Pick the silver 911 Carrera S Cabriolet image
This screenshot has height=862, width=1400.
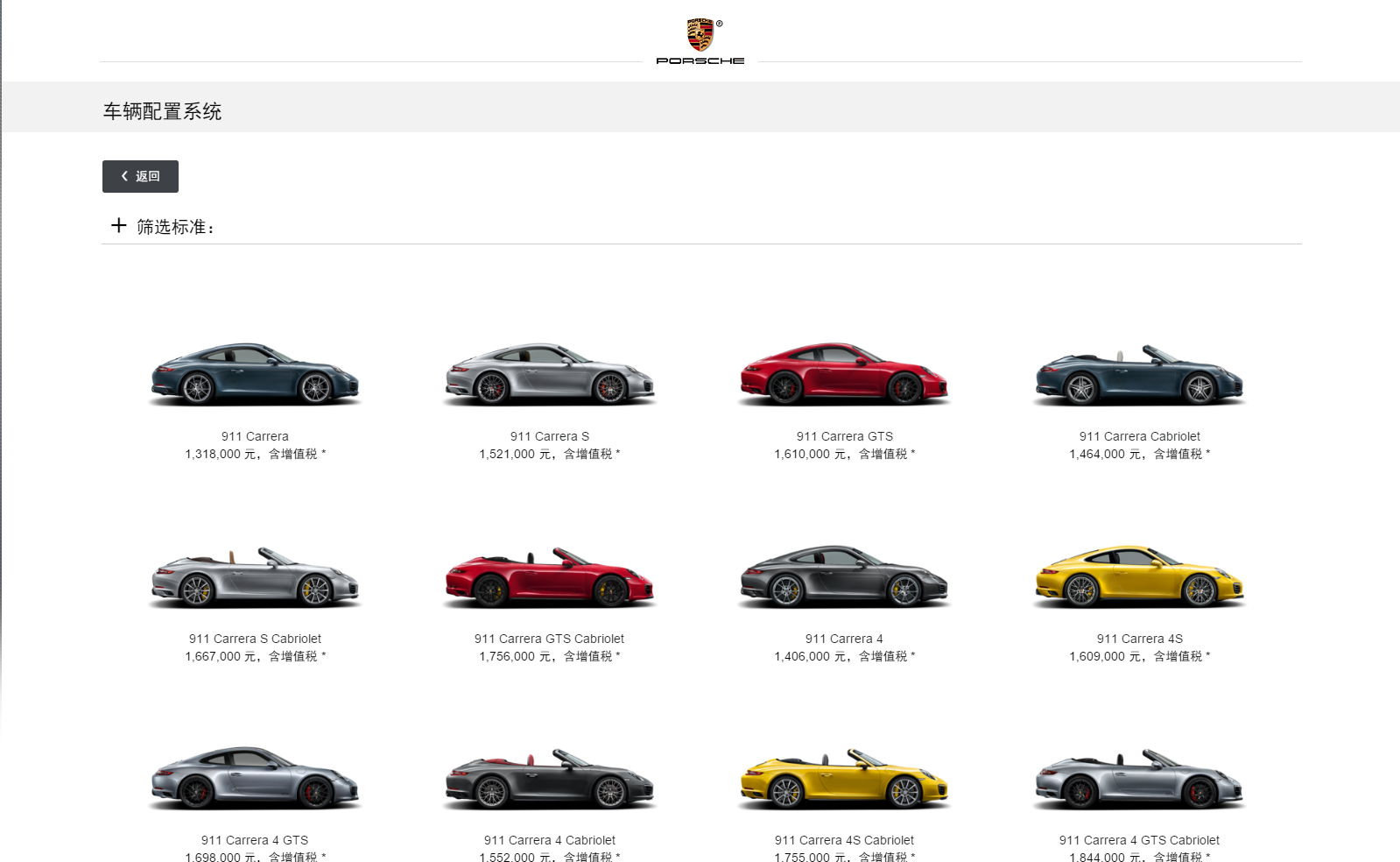255,577
